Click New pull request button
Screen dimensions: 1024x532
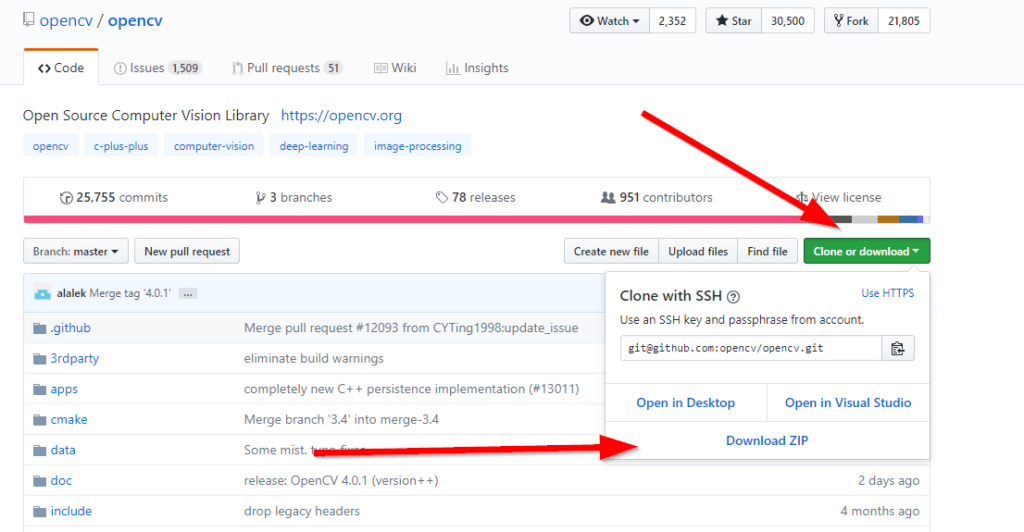187,251
